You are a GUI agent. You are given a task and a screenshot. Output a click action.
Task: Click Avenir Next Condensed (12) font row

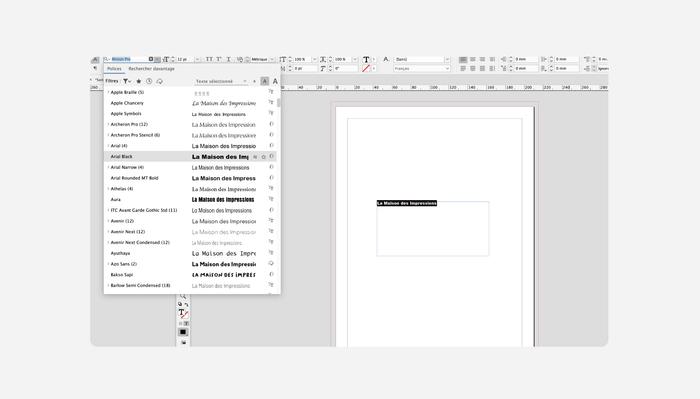point(190,242)
